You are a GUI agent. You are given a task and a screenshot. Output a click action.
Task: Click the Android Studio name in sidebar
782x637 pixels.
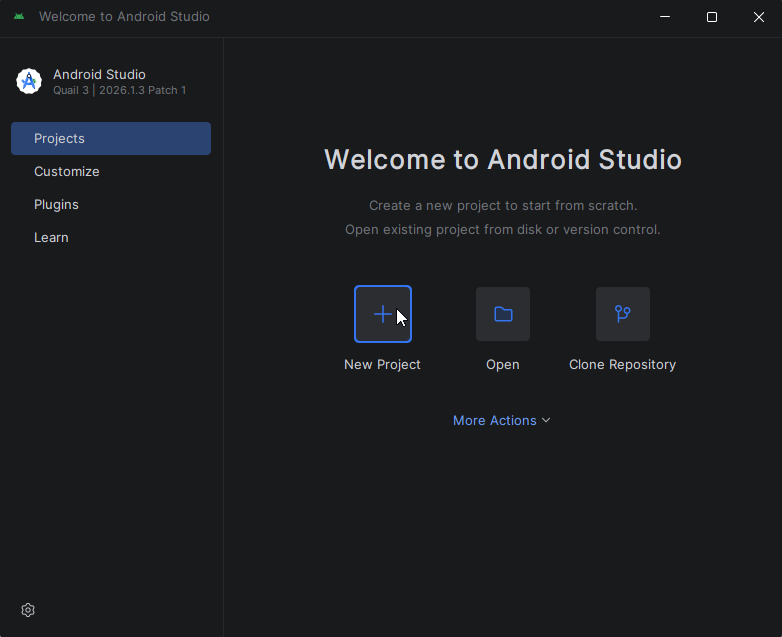click(99, 74)
